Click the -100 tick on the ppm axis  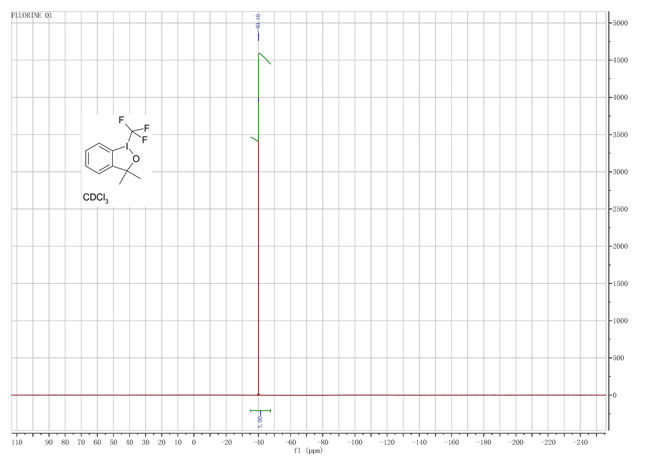point(356,441)
